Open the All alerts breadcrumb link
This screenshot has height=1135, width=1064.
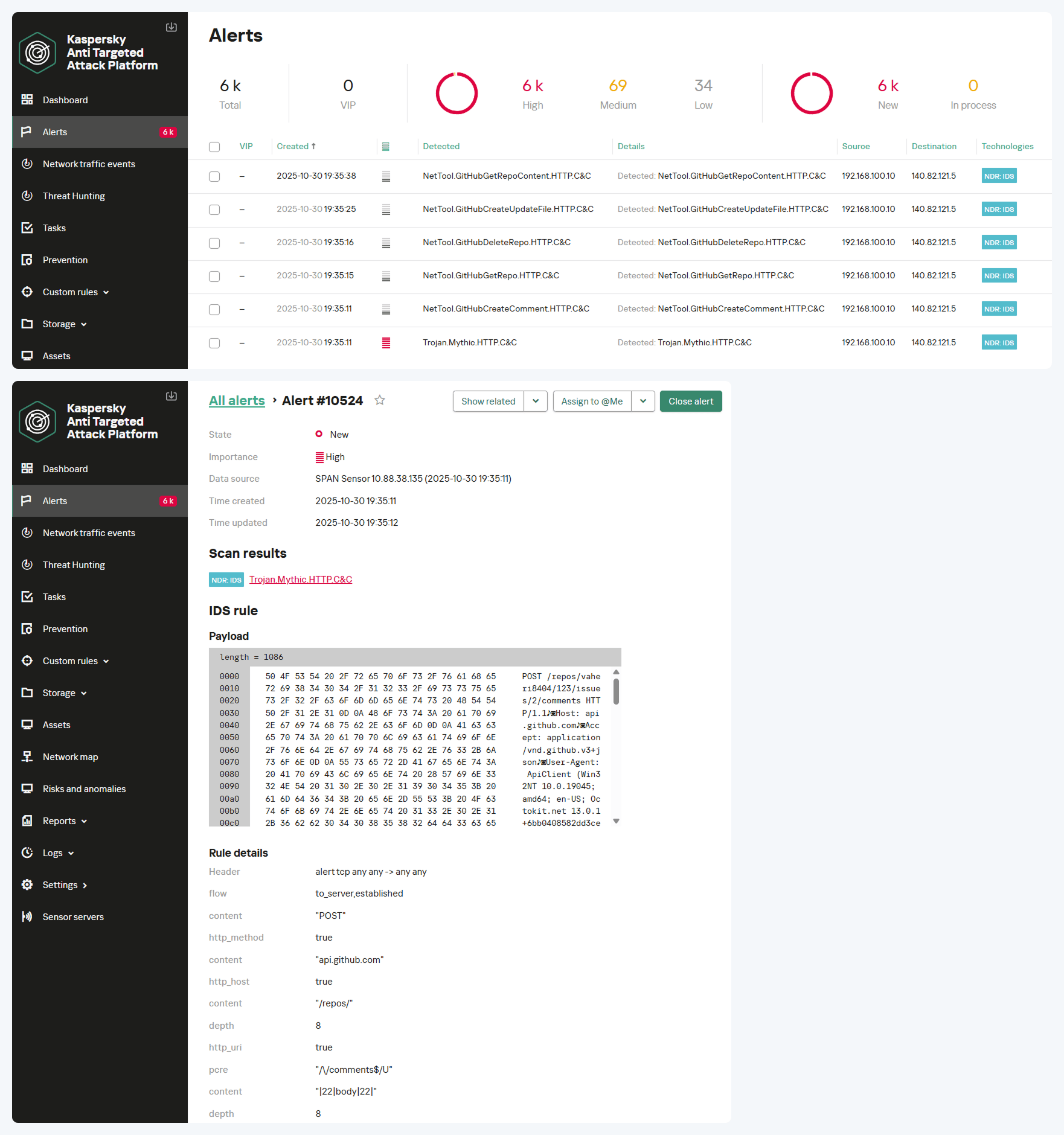[x=237, y=401]
